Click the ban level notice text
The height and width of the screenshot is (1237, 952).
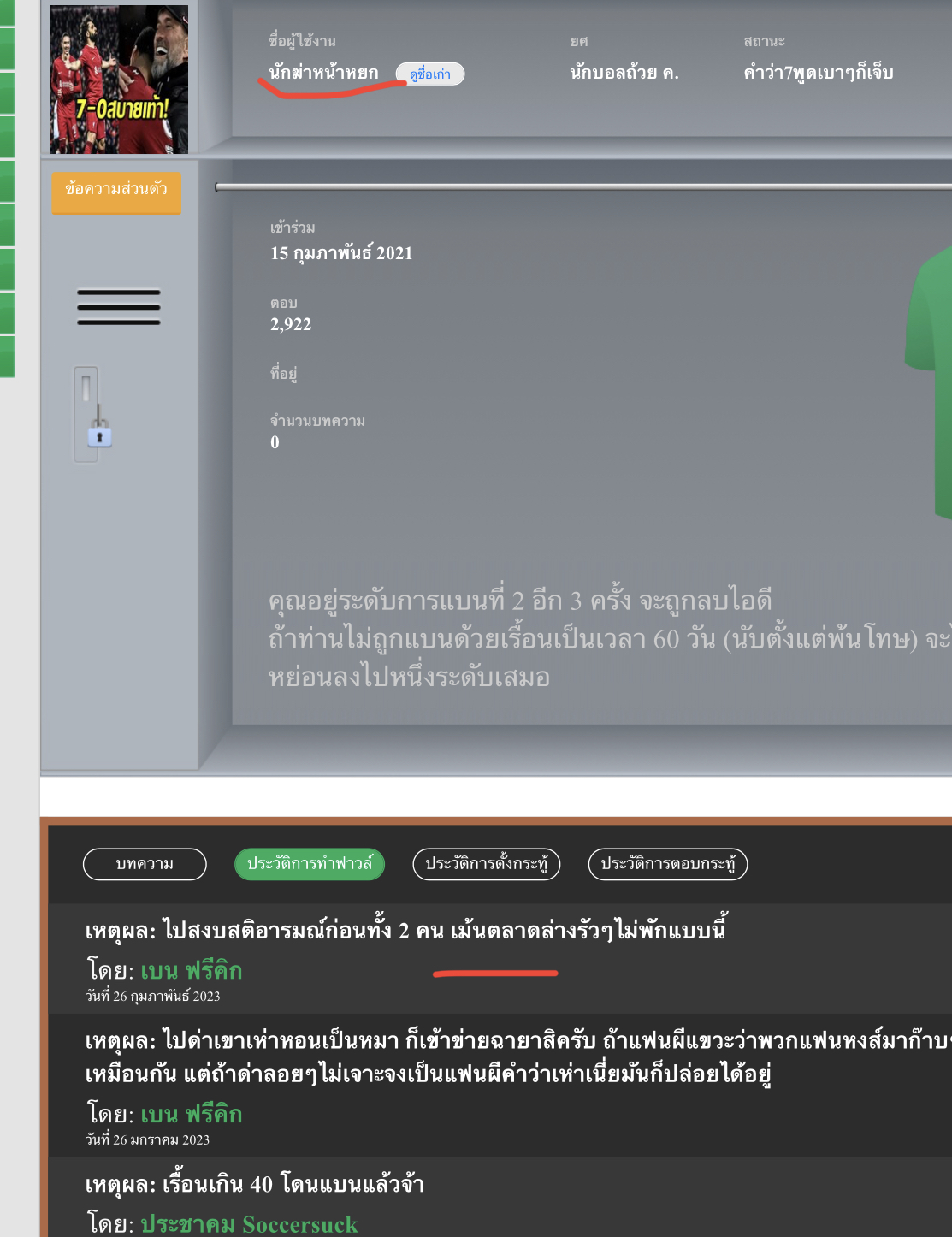point(610,639)
